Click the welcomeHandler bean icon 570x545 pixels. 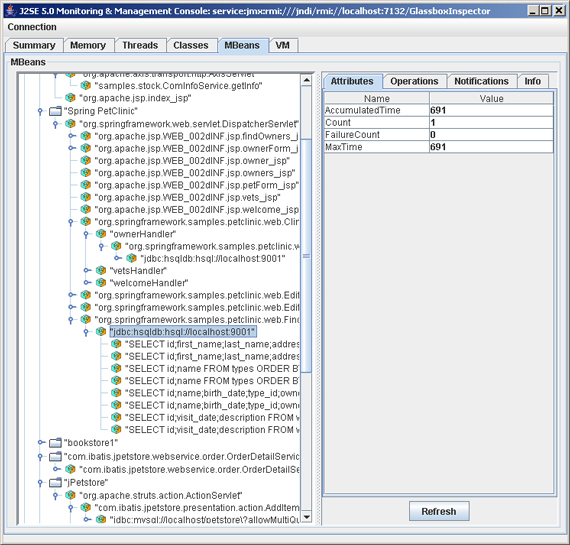pos(101,282)
